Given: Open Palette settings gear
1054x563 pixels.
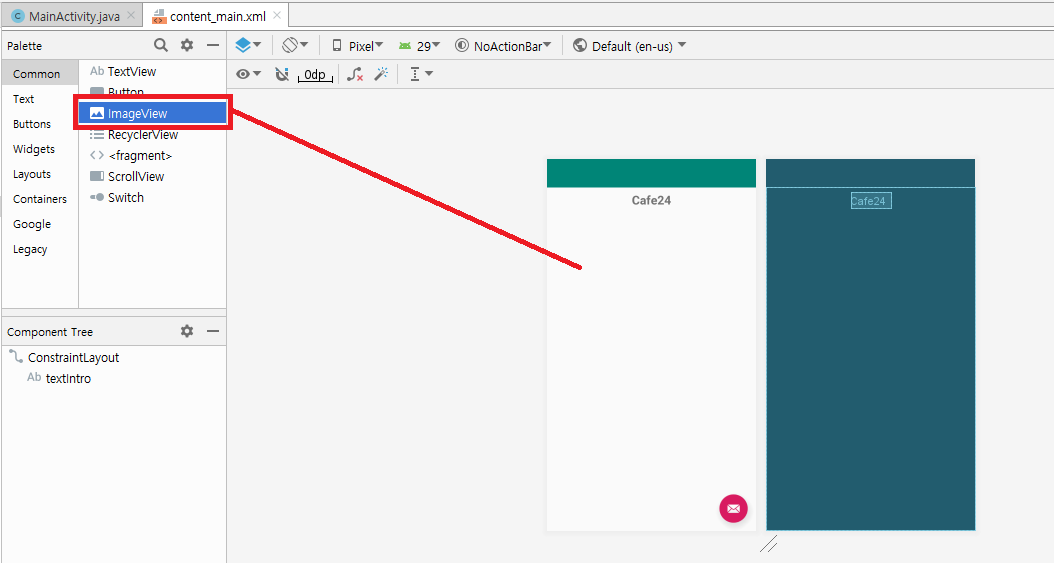Looking at the screenshot, I should tap(187, 45).
